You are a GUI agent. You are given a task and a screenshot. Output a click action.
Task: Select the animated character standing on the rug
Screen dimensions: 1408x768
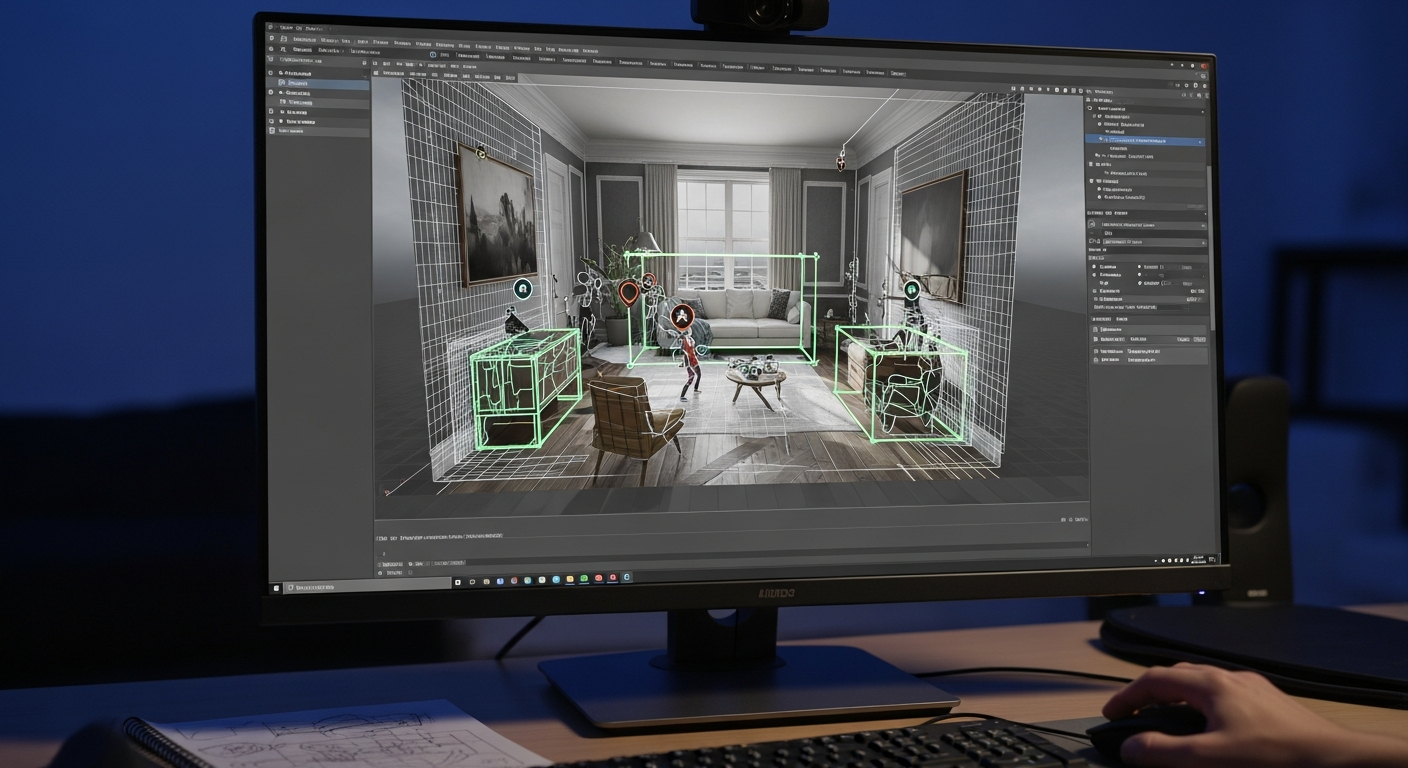690,366
